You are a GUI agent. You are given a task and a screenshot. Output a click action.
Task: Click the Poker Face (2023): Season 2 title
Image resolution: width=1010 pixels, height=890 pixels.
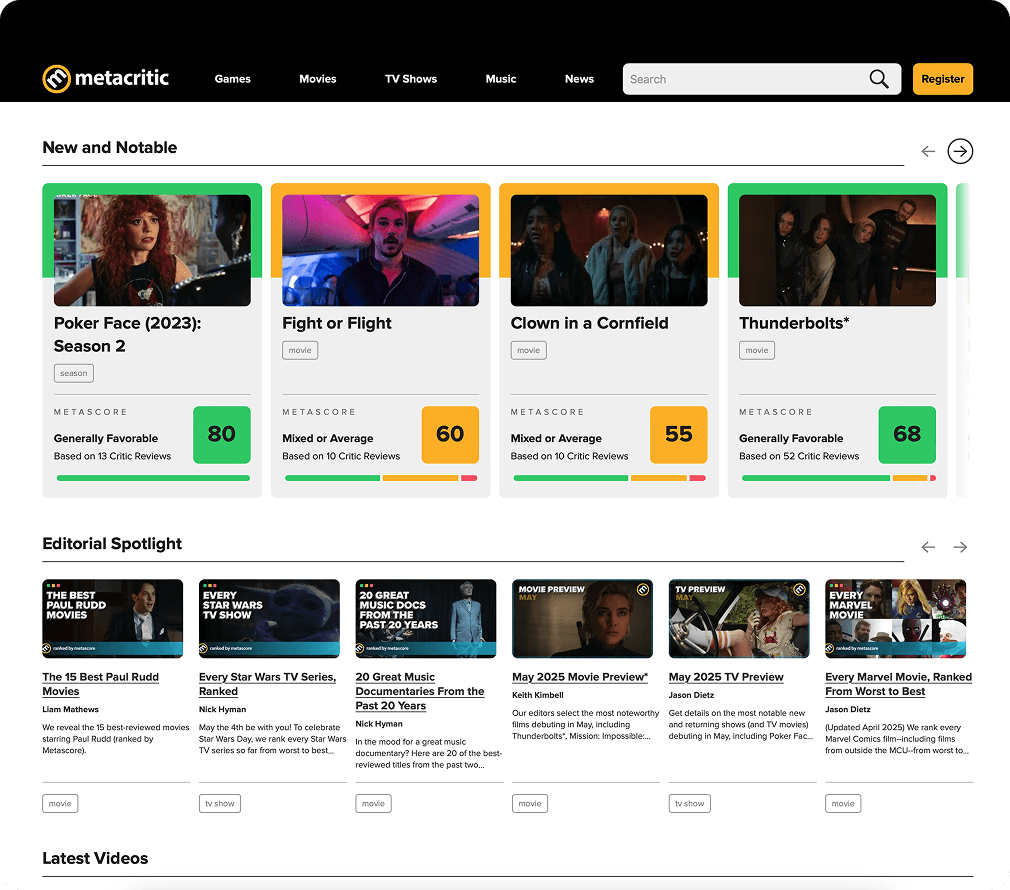pyautogui.click(x=128, y=334)
